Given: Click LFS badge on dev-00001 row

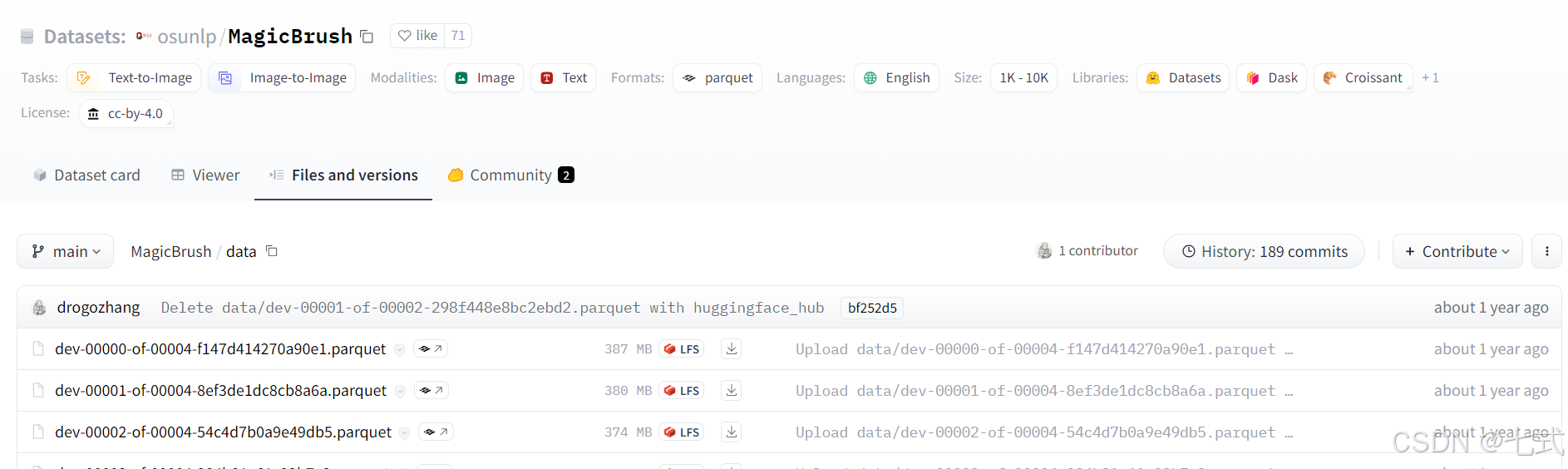Looking at the screenshot, I should (682, 391).
